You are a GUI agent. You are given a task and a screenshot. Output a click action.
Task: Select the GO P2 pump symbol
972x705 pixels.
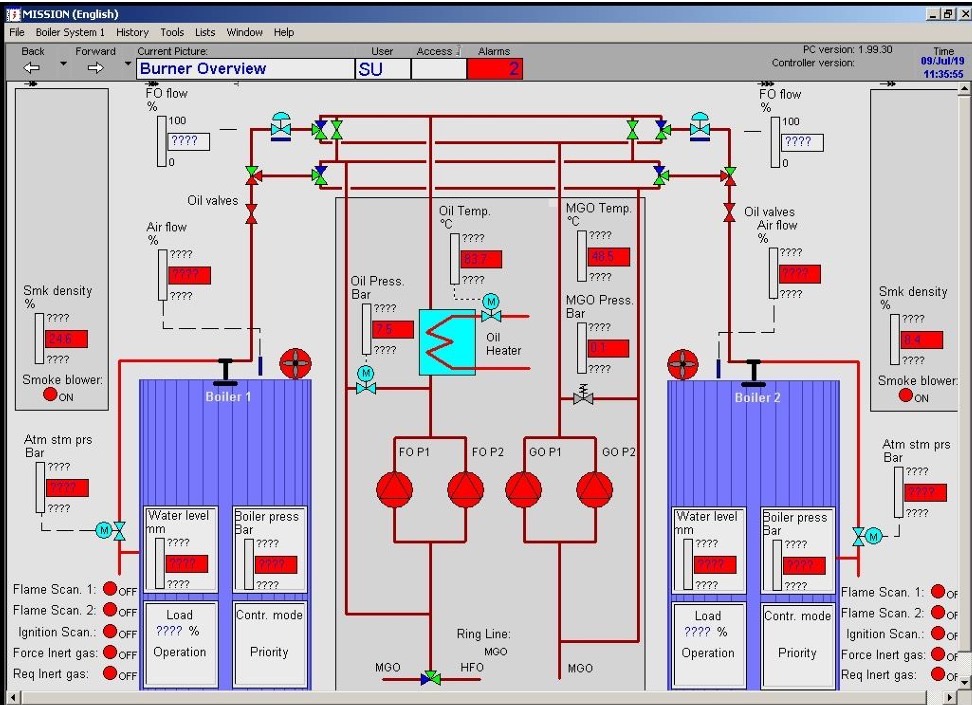click(594, 489)
